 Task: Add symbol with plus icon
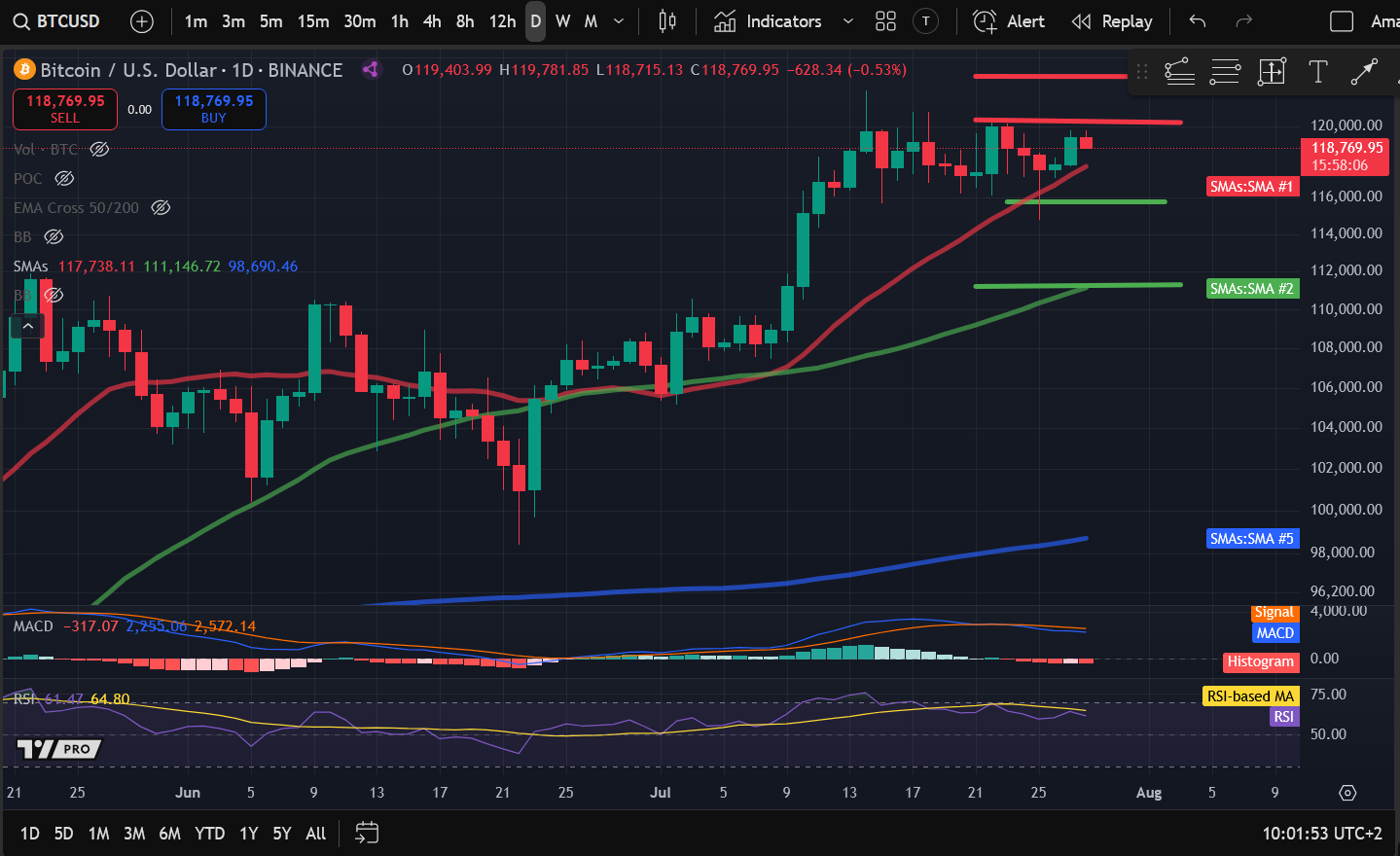coord(141,21)
